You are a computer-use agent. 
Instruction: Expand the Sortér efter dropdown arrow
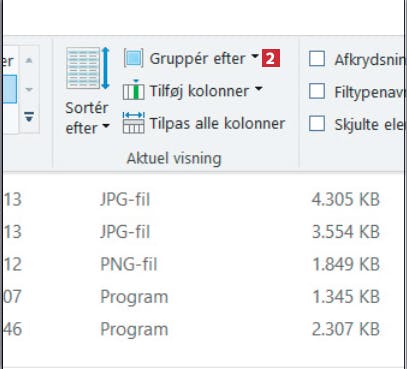(106, 126)
